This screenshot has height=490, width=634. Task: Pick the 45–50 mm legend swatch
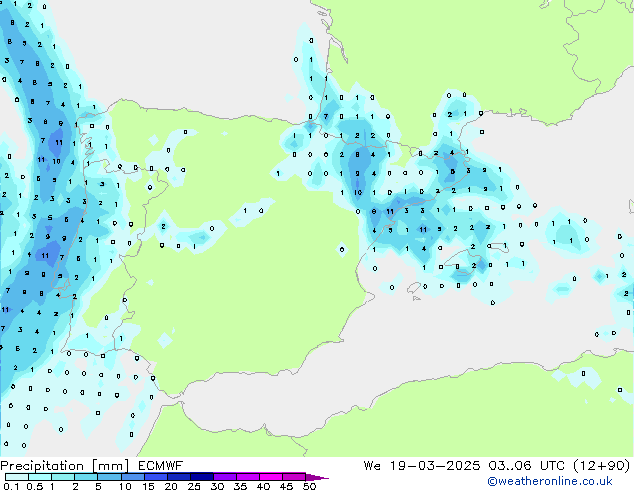point(294,477)
